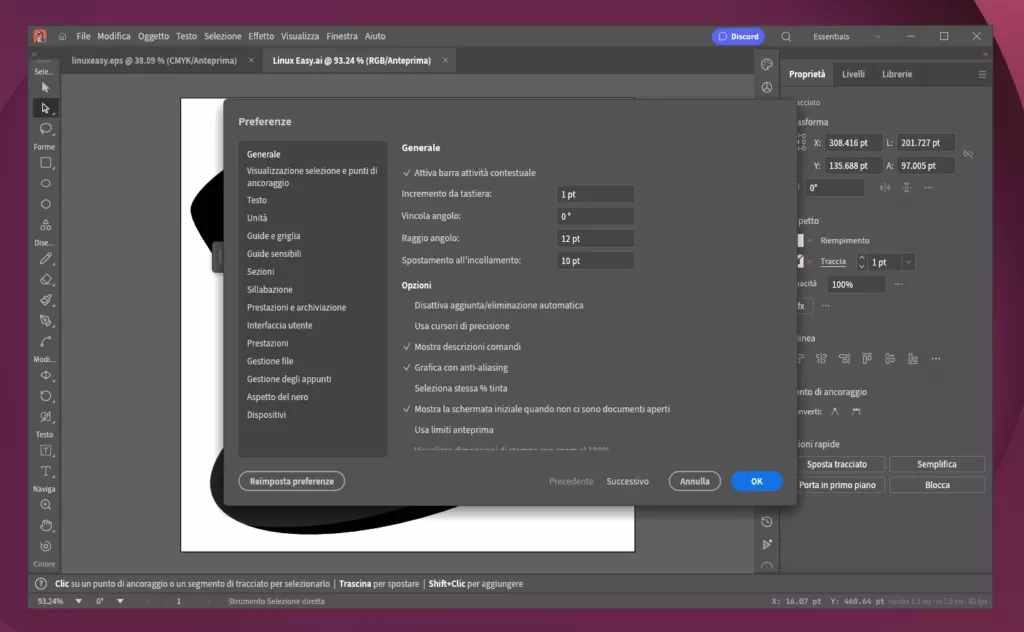Viewport: 1024px width, 632px height.
Task: Uncheck Mostra la schermata iniziale option
Action: [x=406, y=409]
